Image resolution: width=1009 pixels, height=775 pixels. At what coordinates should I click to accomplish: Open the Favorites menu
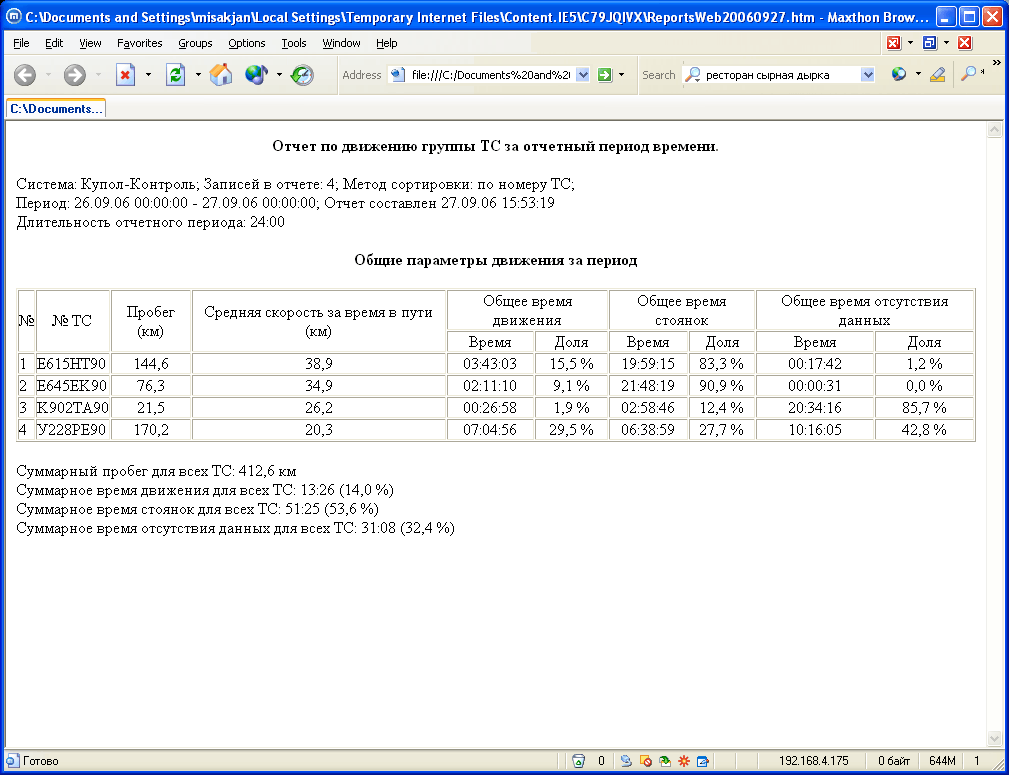tap(139, 43)
